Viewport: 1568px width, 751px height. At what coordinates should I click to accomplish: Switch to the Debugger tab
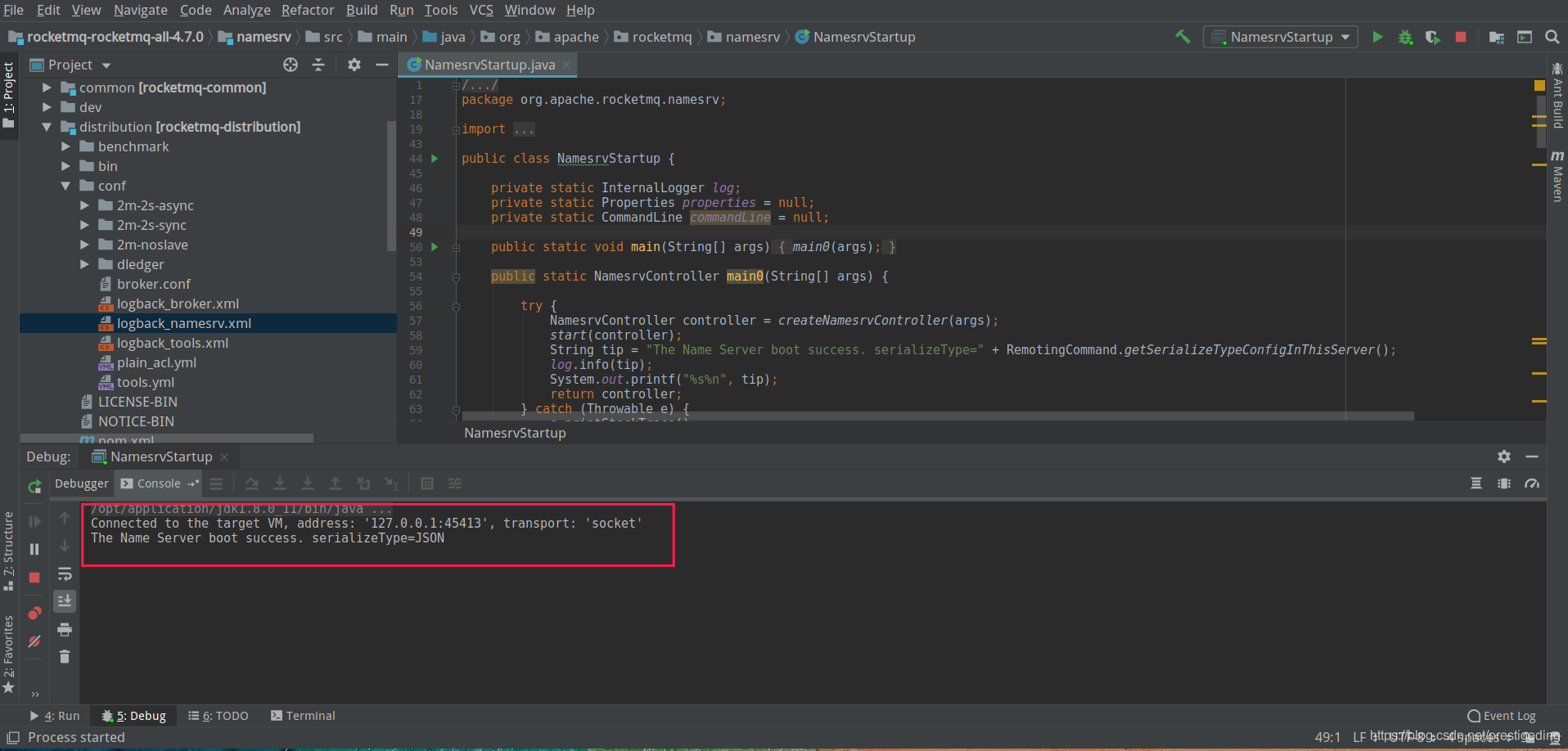(81, 483)
